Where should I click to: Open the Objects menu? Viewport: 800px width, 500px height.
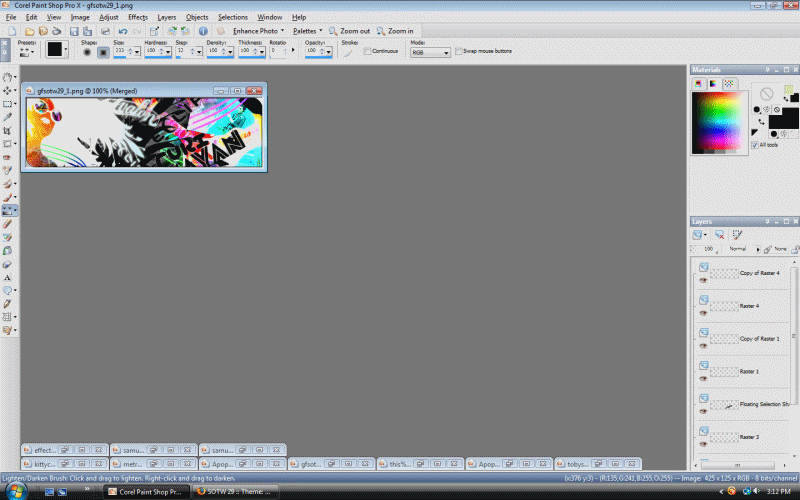coord(197,17)
